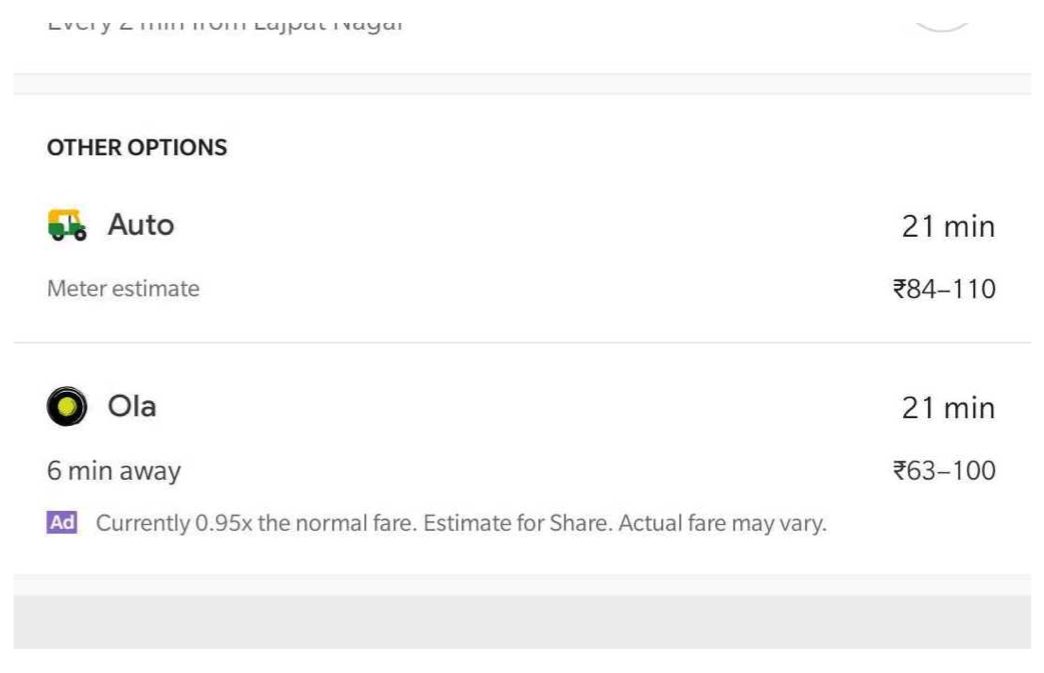Click the gray separator strip above OTHER OPTIONS

coord(521,84)
